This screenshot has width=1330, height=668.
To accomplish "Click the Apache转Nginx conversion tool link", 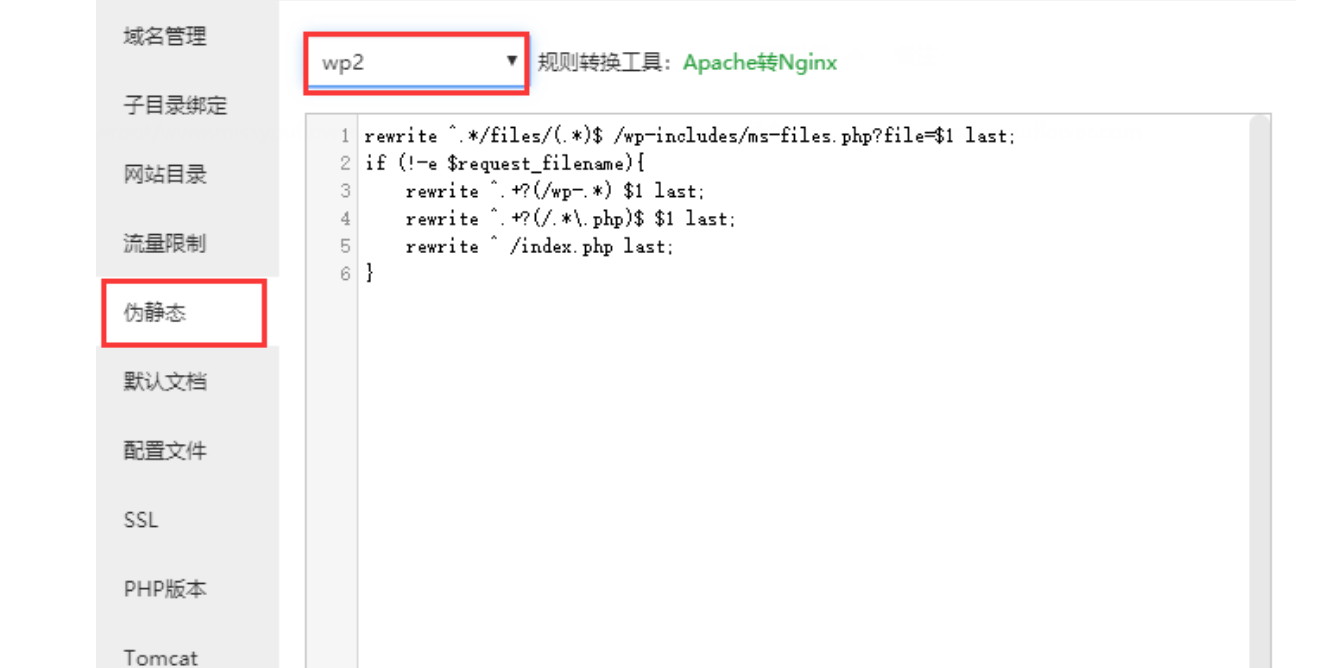I will pos(759,62).
